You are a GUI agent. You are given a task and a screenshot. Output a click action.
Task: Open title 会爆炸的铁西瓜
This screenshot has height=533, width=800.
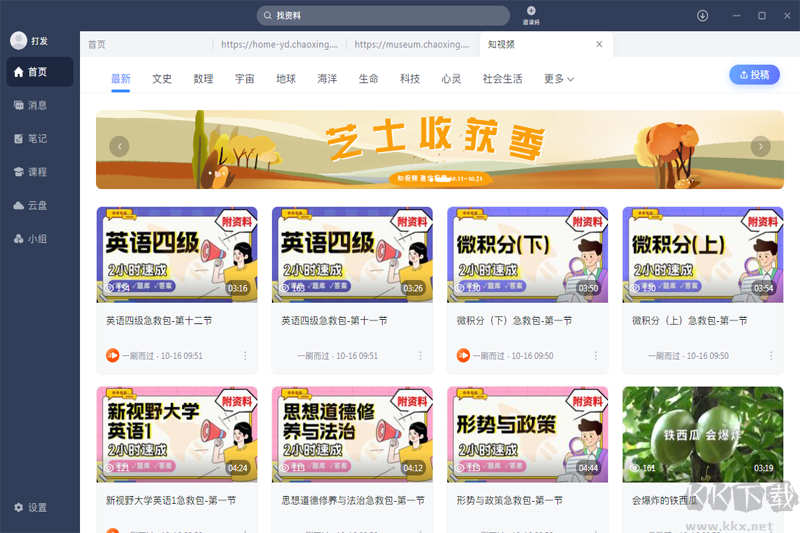665,500
